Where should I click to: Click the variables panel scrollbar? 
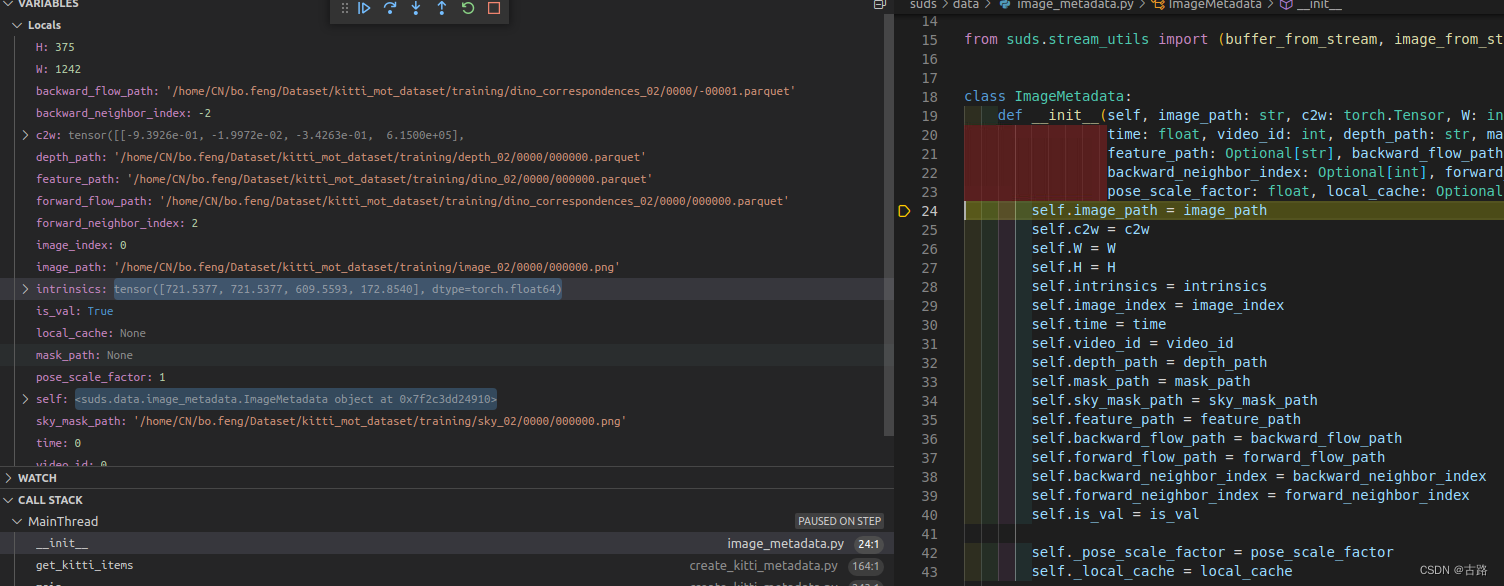click(x=890, y=225)
